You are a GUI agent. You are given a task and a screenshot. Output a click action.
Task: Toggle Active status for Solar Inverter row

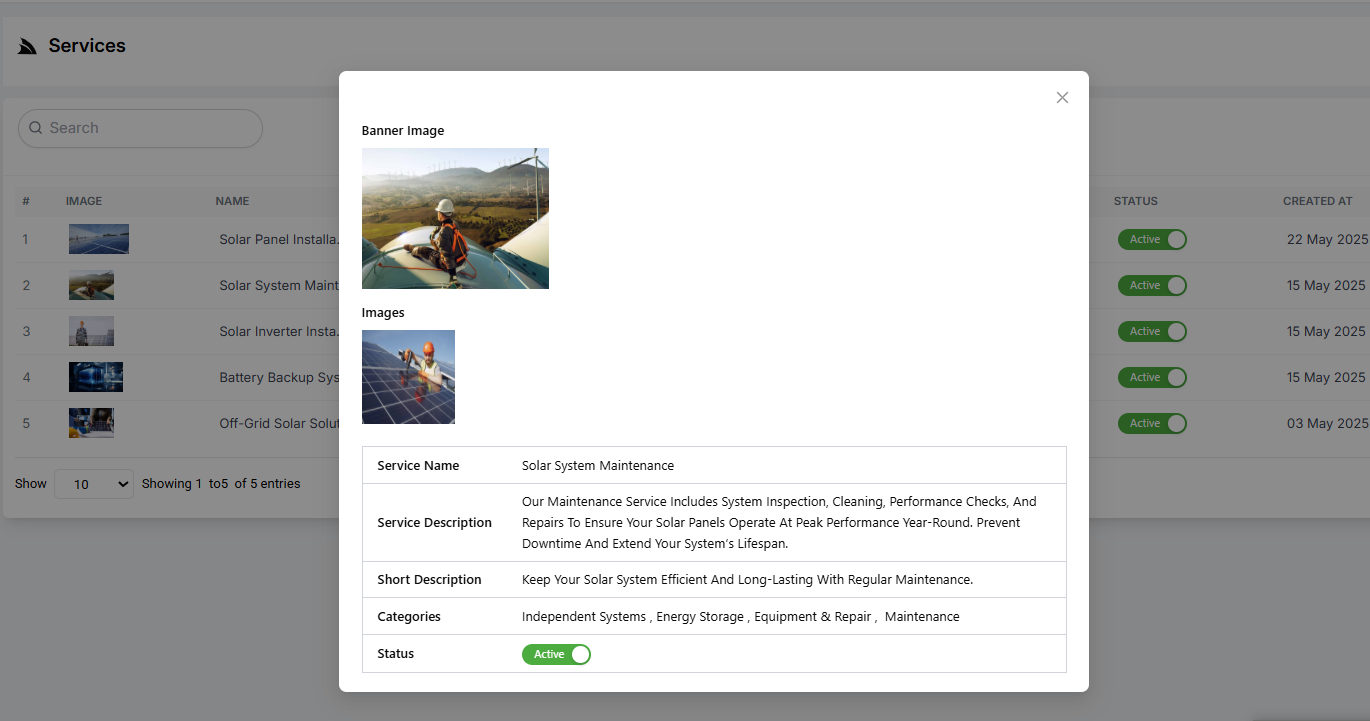[1152, 331]
